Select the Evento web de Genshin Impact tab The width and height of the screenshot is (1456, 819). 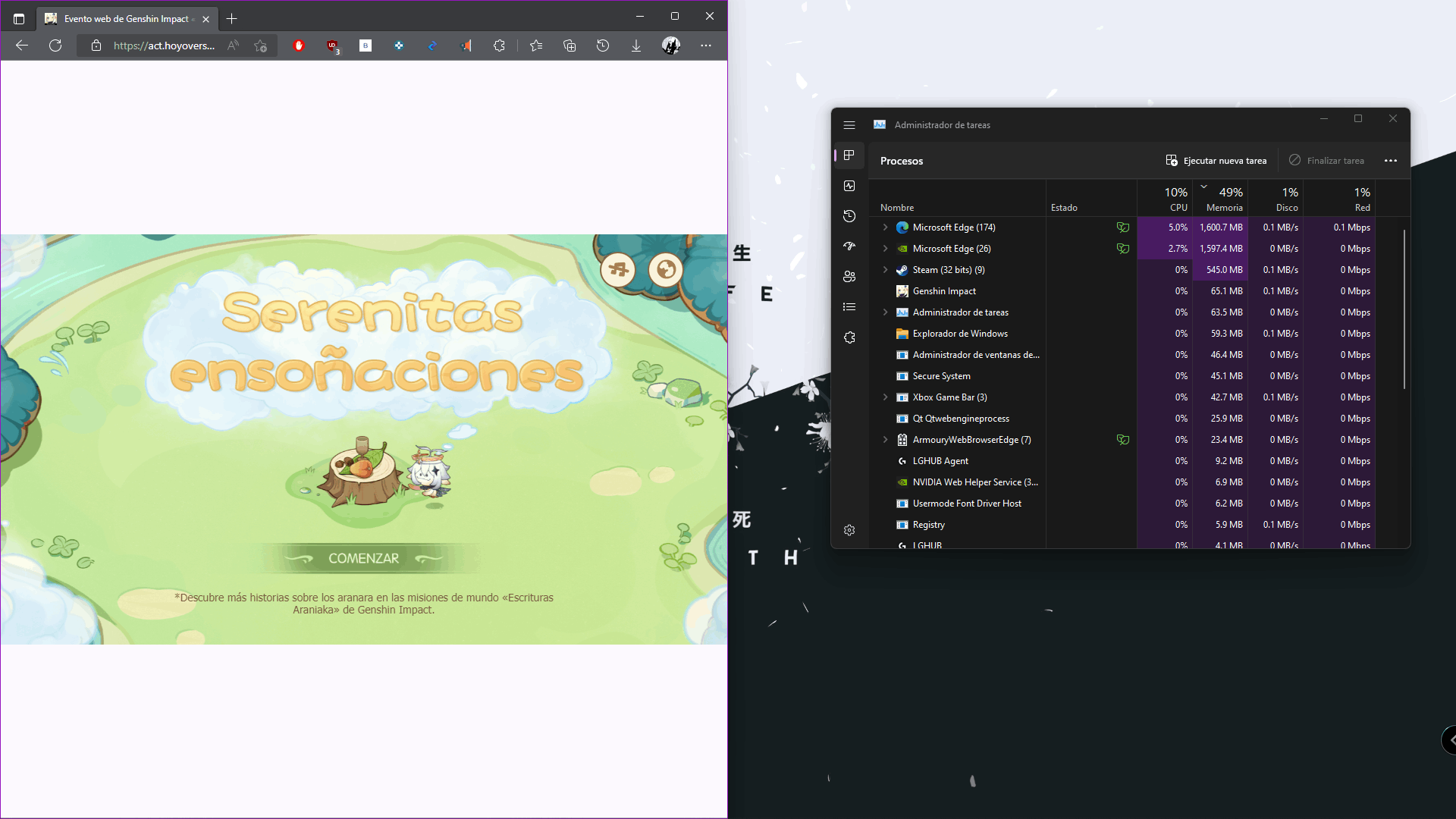(x=125, y=18)
